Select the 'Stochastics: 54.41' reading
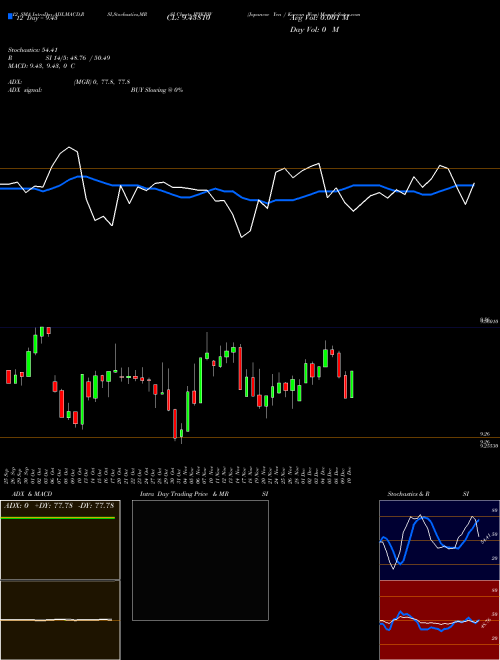Viewport: 500px width, 660px height. (x=32, y=50)
